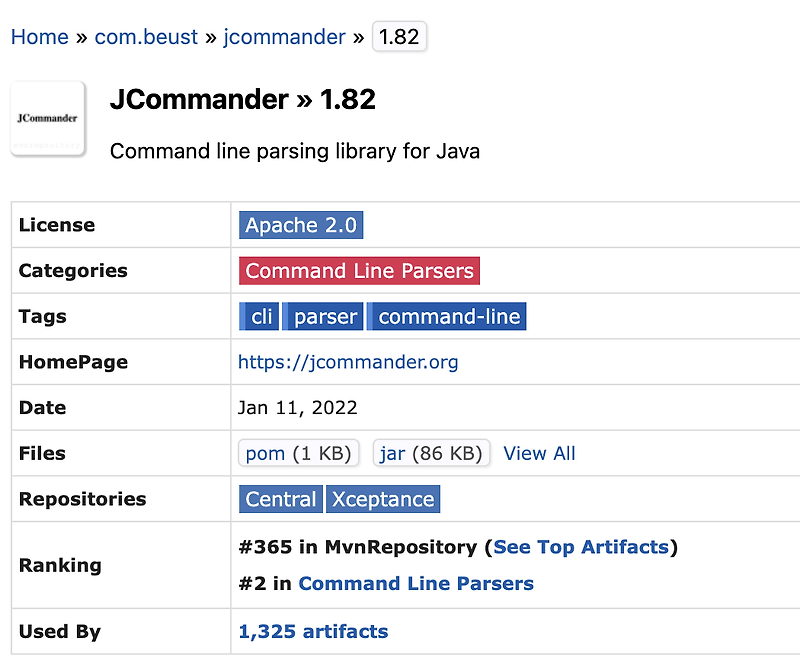Open See Top Artifacts
800x670 pixels.
581,547
